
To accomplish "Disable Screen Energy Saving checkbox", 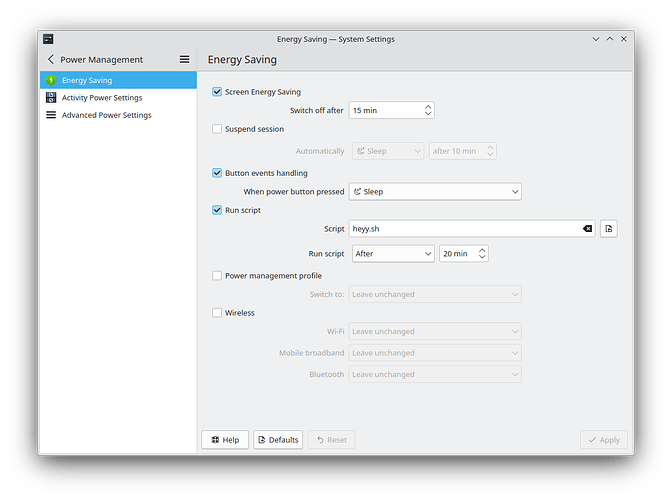I will click(217, 92).
